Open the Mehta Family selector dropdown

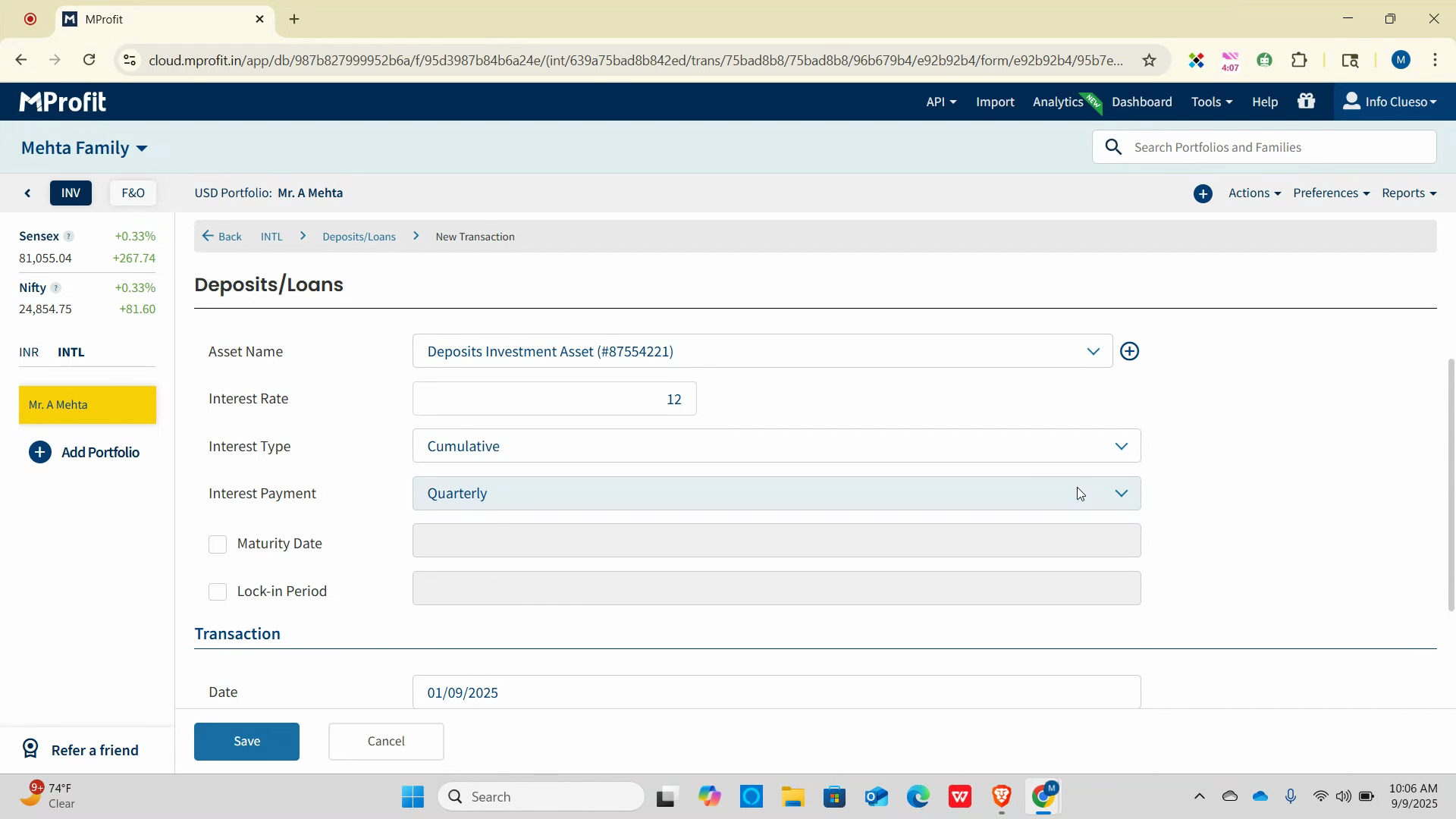84,148
